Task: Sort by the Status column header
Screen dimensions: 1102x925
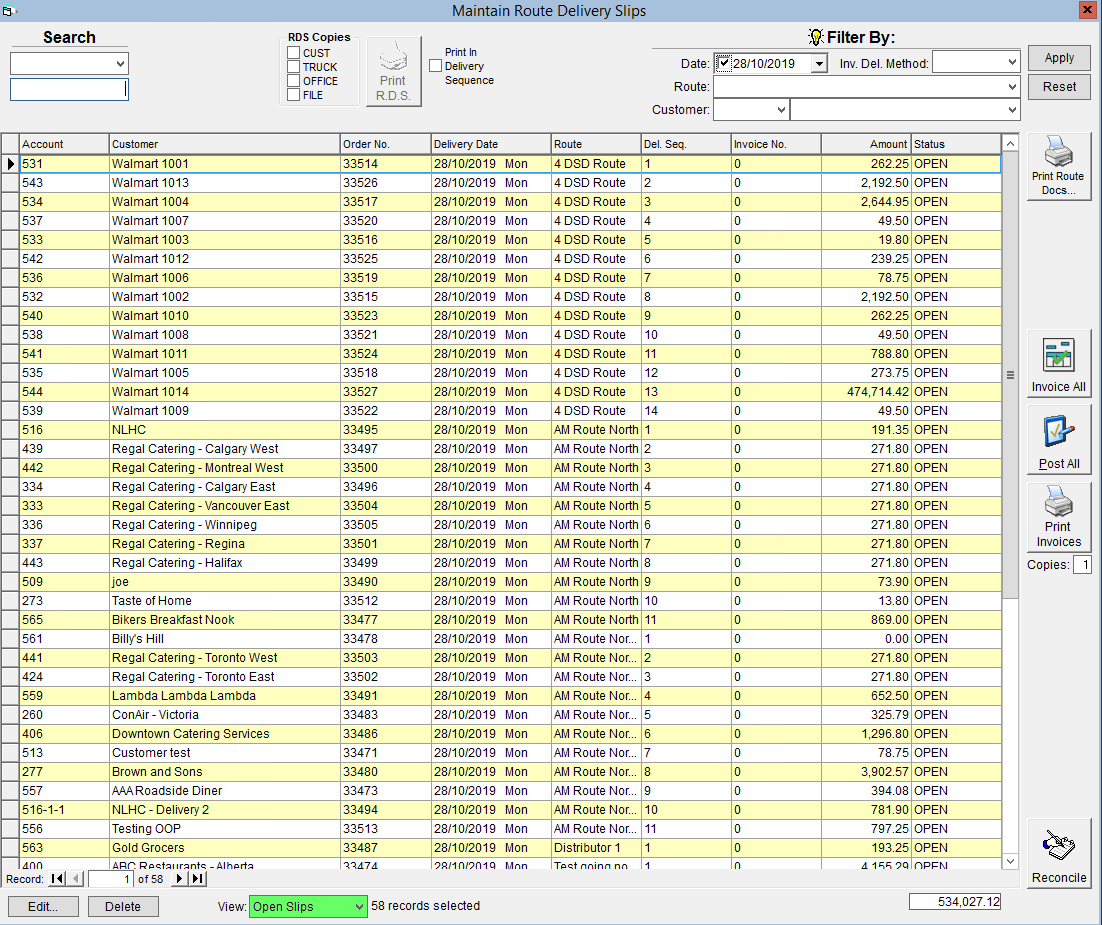Action: point(957,144)
